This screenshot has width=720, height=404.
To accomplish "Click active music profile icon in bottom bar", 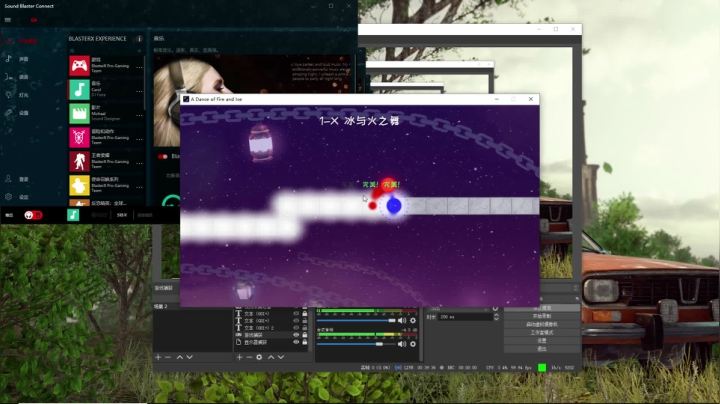I will (x=73, y=215).
